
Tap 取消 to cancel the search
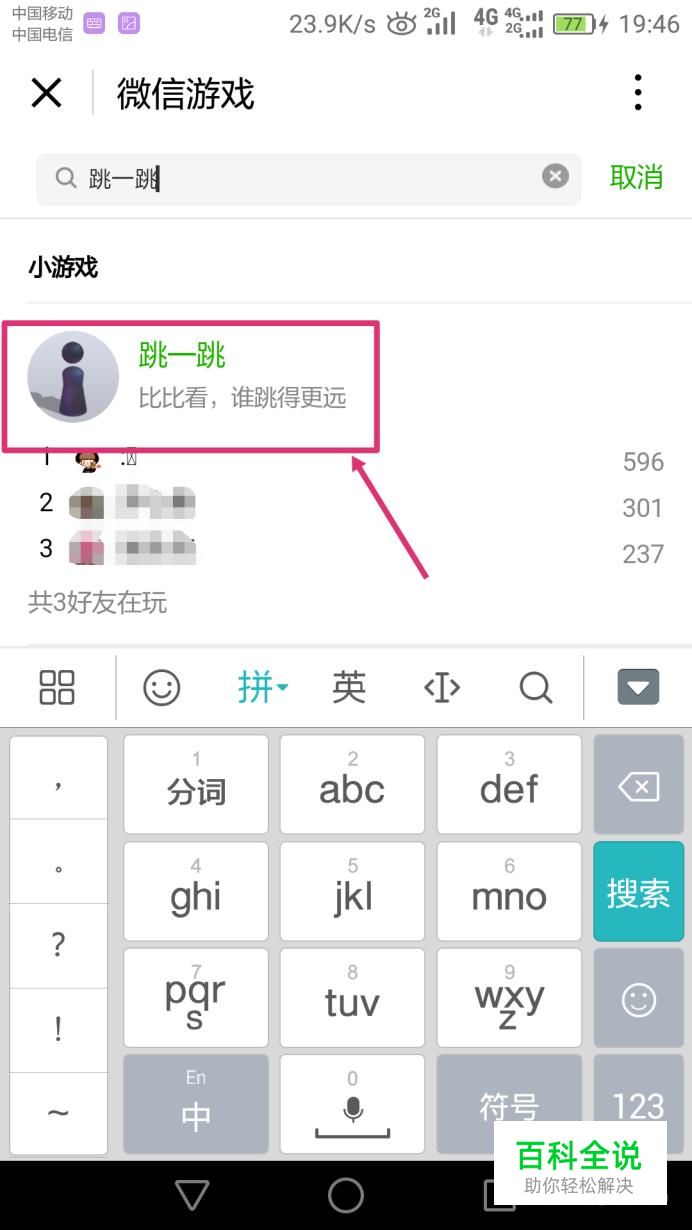[x=637, y=177]
